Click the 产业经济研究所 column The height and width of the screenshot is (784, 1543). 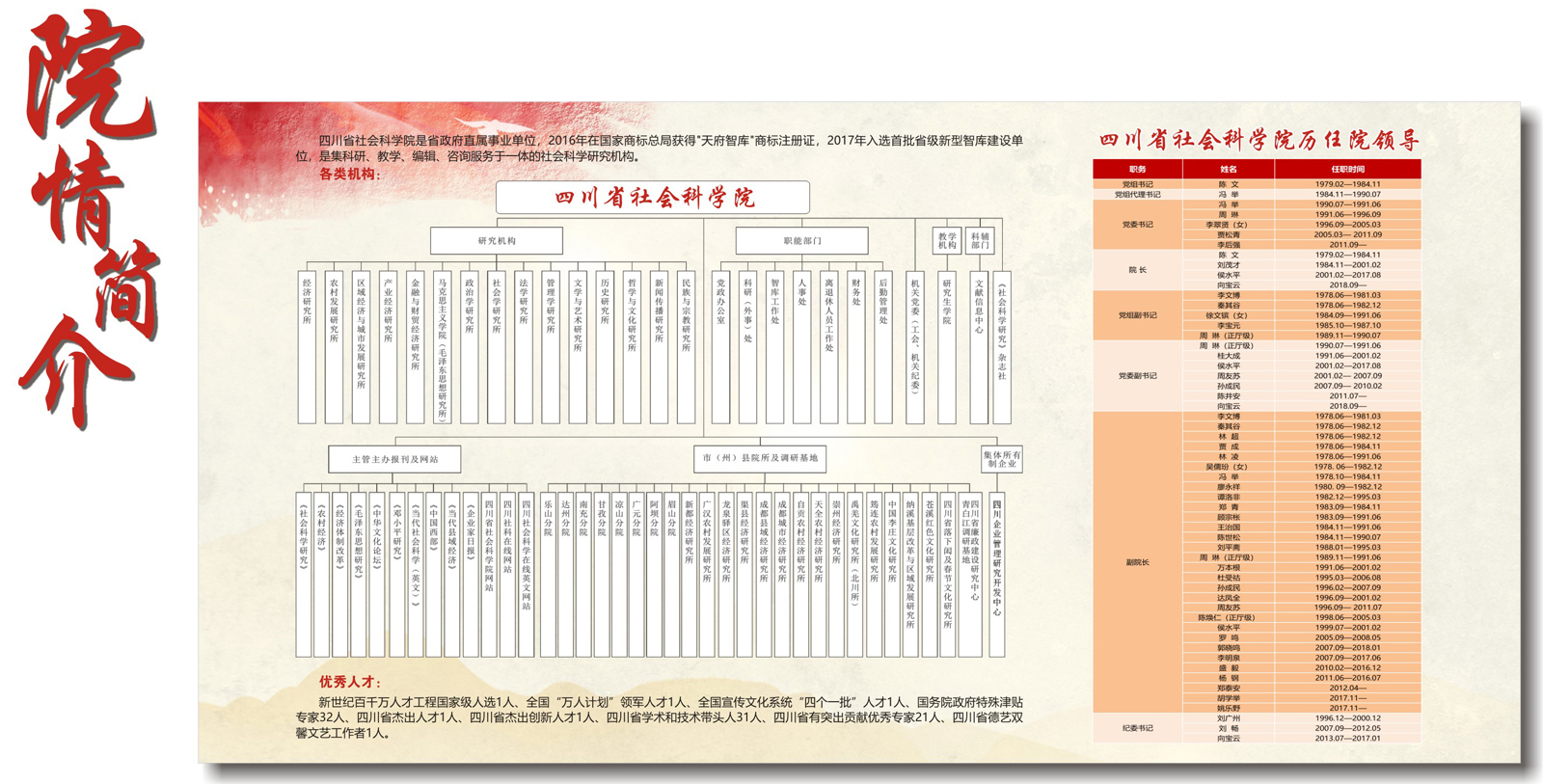click(x=388, y=346)
